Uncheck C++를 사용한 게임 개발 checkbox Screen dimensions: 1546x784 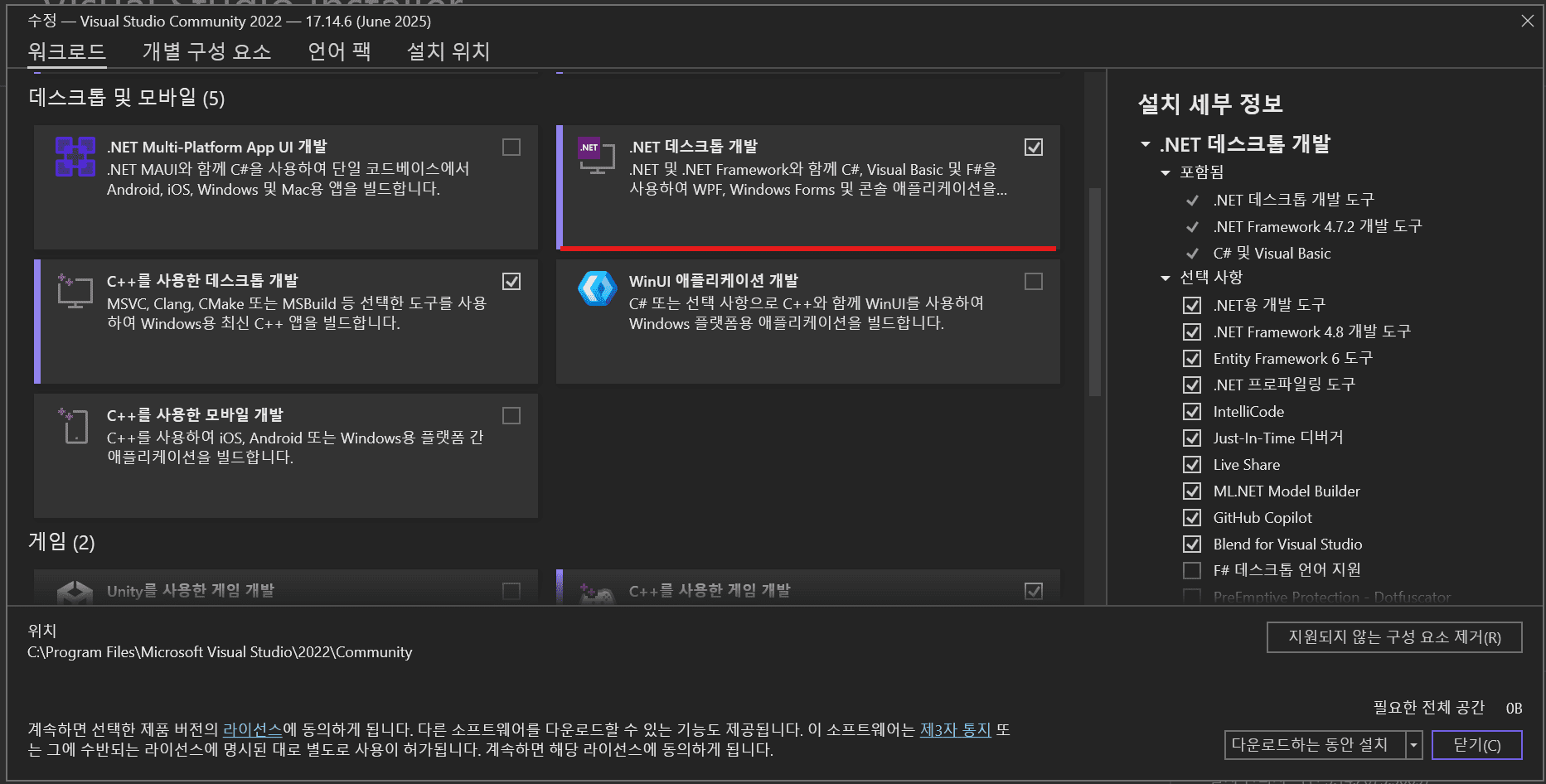[x=1034, y=591]
